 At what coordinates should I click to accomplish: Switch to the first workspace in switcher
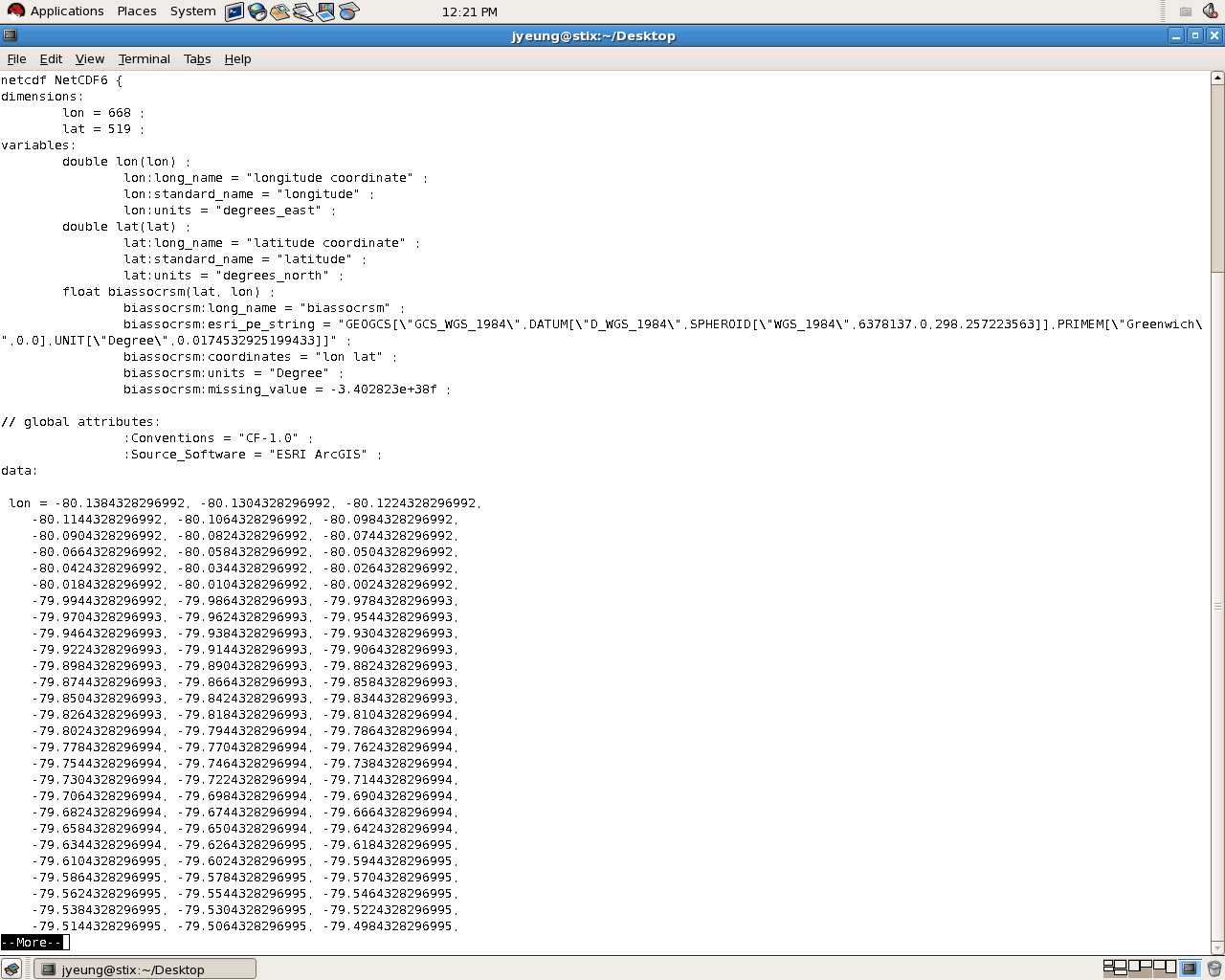coord(1115,968)
